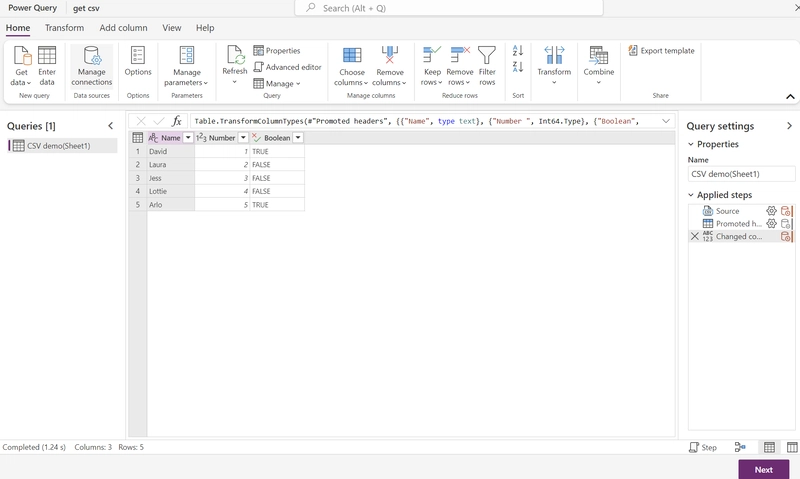The height and width of the screenshot is (479, 800).
Task: Open Manage connections
Action: tap(91, 66)
